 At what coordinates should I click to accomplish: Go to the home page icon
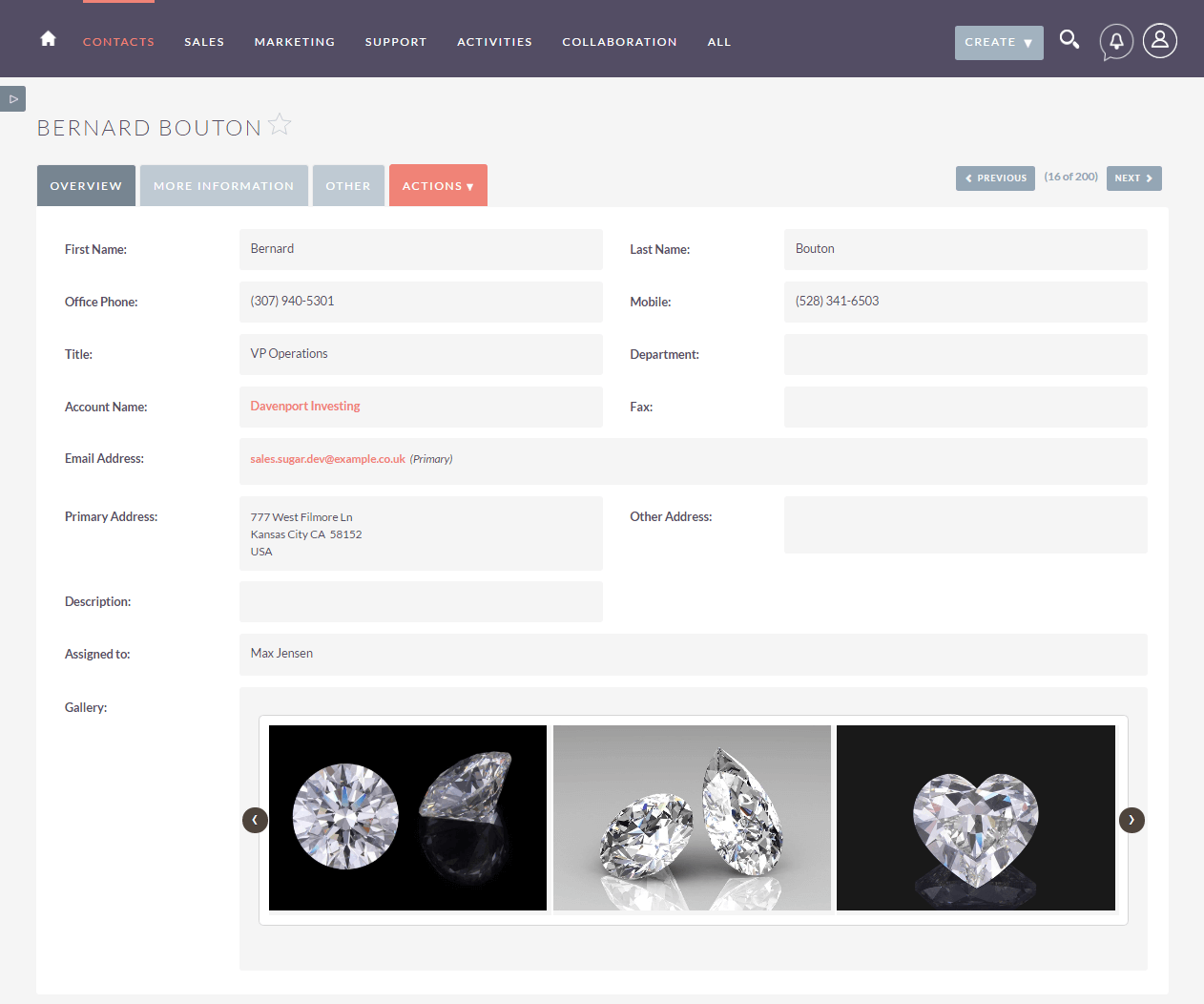click(x=48, y=39)
